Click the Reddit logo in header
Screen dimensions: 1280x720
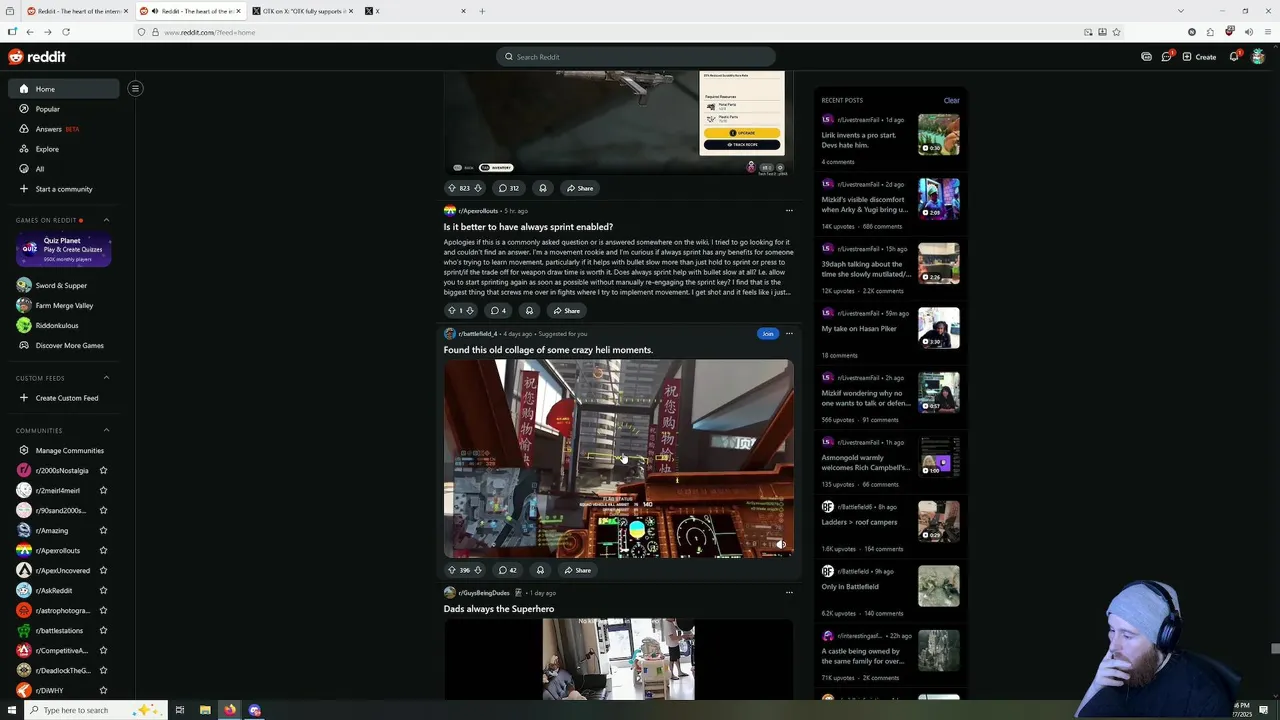[37, 57]
